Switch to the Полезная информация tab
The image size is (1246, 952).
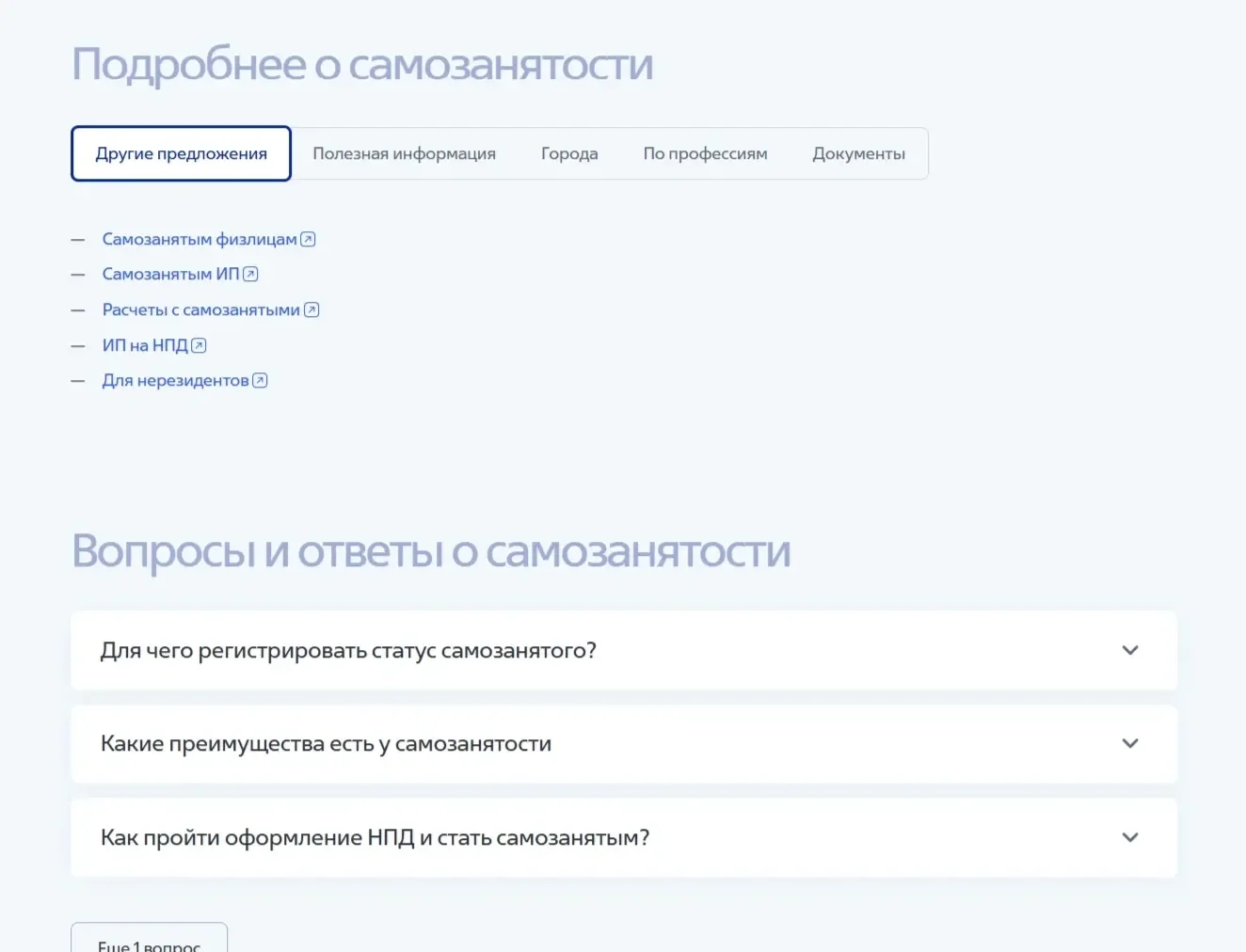(x=405, y=153)
